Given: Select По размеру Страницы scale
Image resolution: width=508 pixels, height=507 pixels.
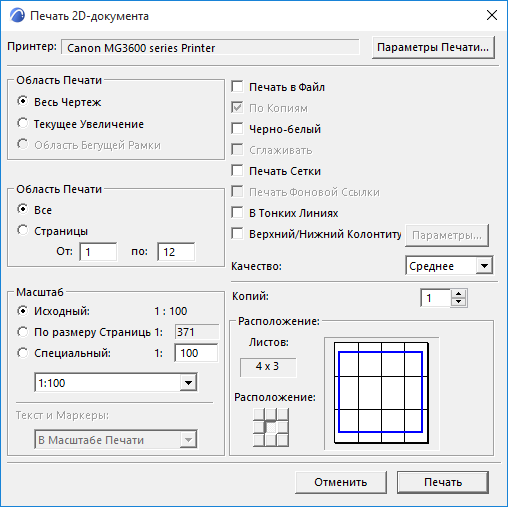Looking at the screenshot, I should pos(22,332).
